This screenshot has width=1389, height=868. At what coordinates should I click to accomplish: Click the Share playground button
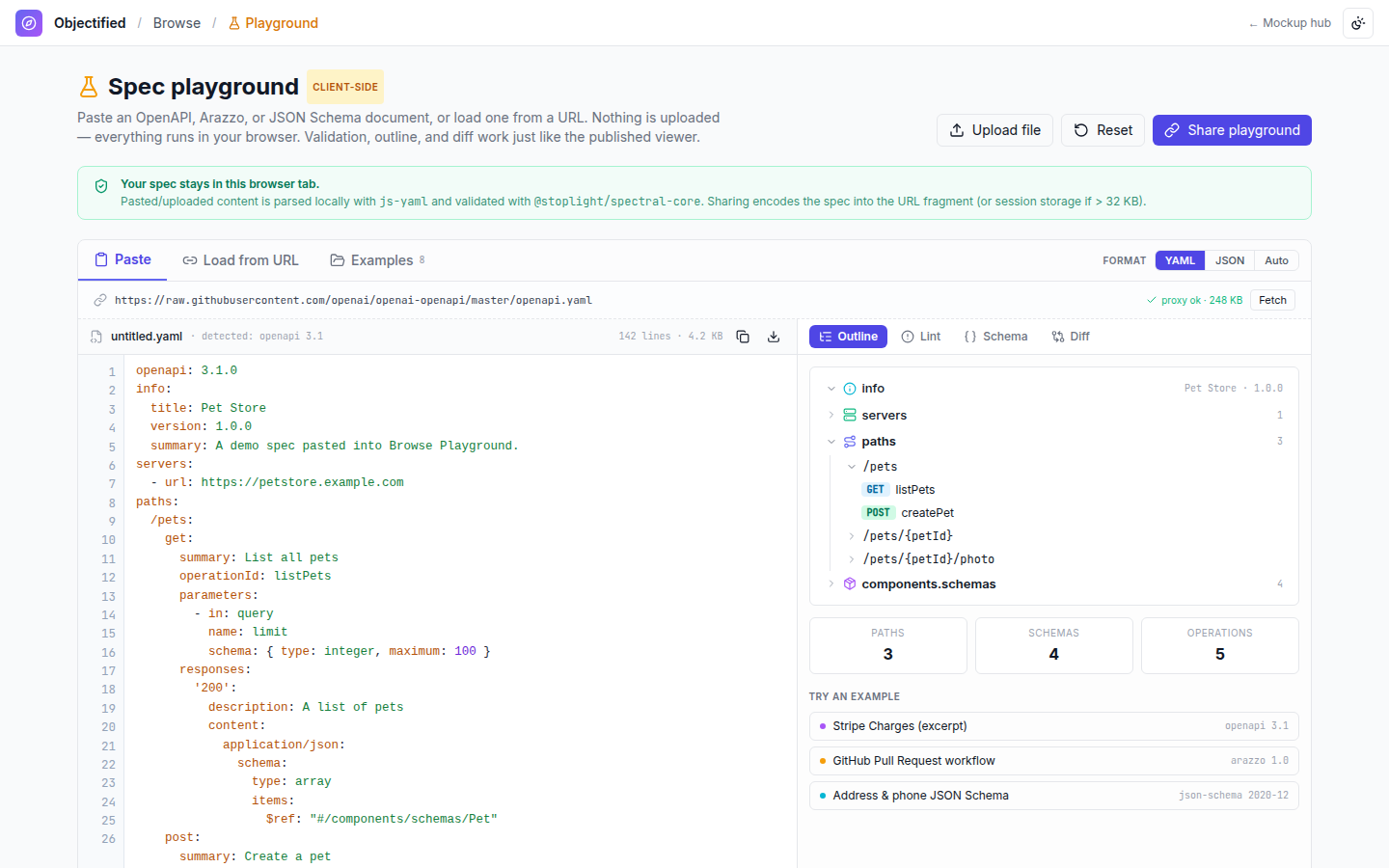click(x=1232, y=130)
